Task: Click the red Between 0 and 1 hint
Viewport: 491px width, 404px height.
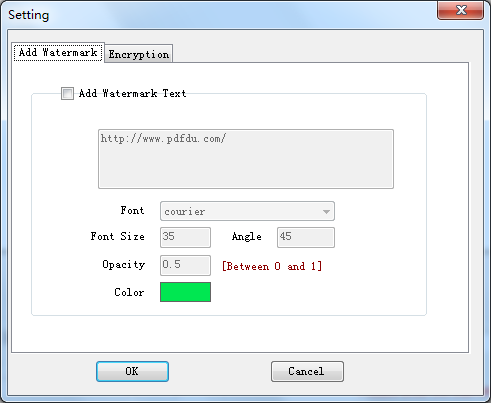Action: click(272, 266)
